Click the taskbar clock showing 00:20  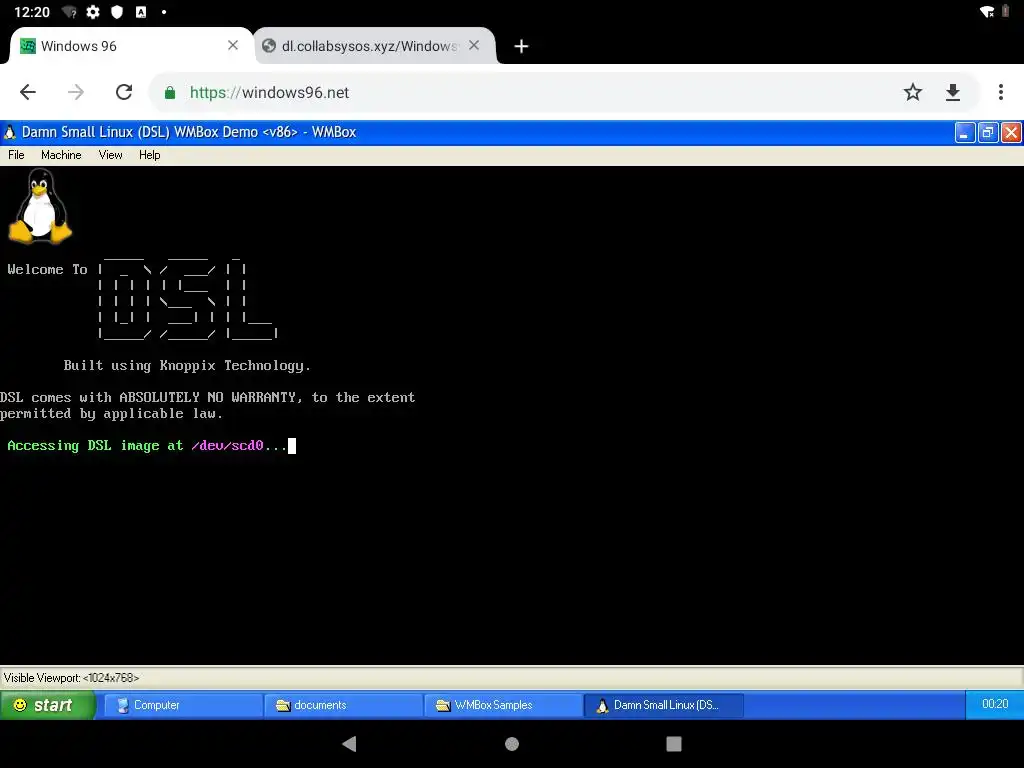coord(995,704)
